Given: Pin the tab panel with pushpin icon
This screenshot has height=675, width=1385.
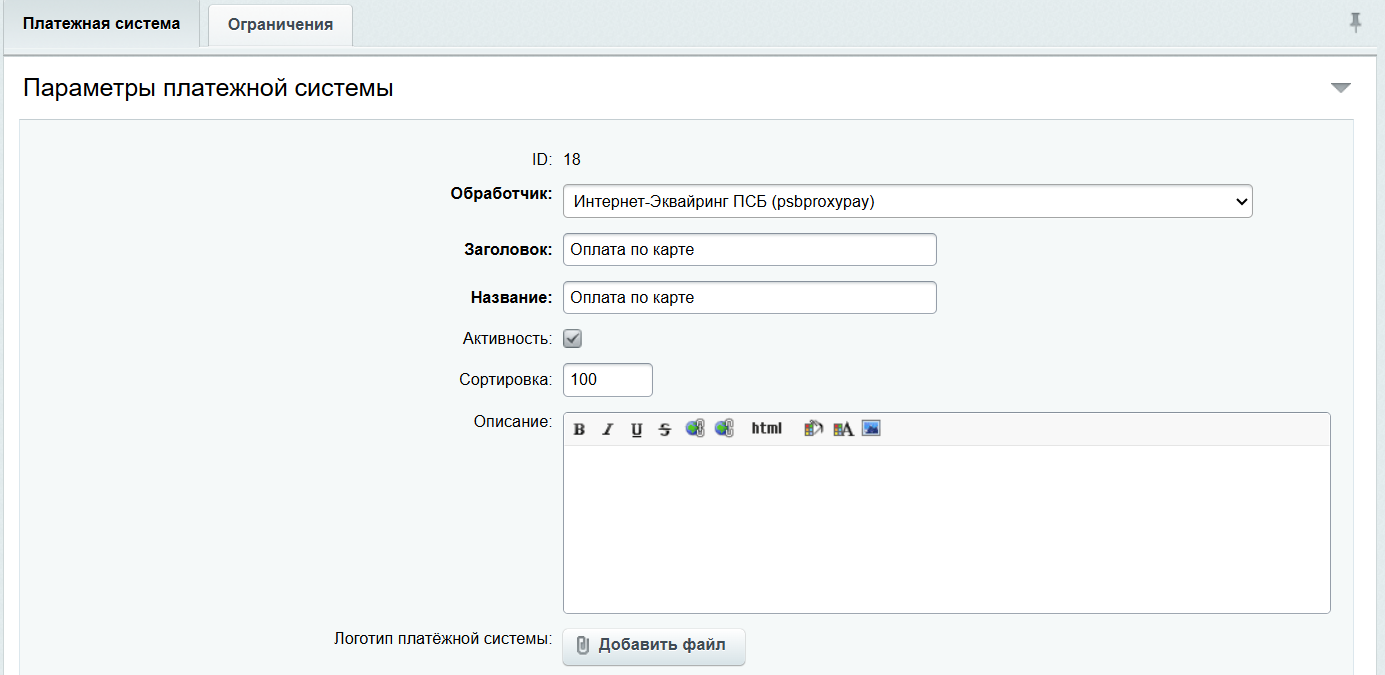Looking at the screenshot, I should (x=1355, y=23).
